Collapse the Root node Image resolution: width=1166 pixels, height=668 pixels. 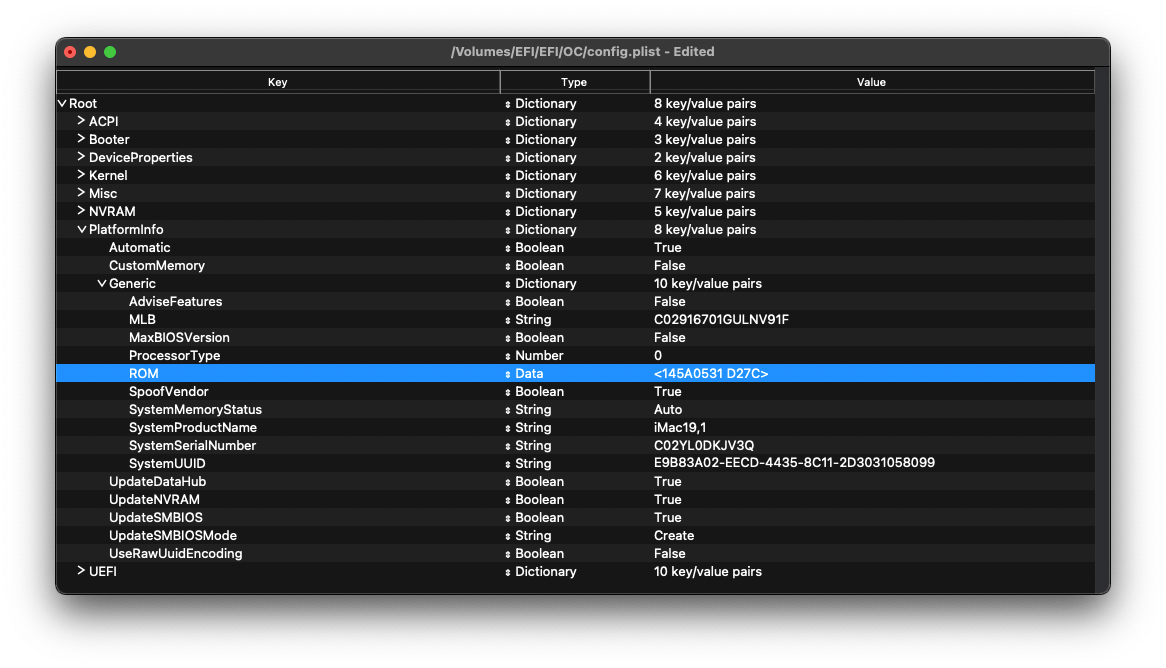(x=62, y=103)
